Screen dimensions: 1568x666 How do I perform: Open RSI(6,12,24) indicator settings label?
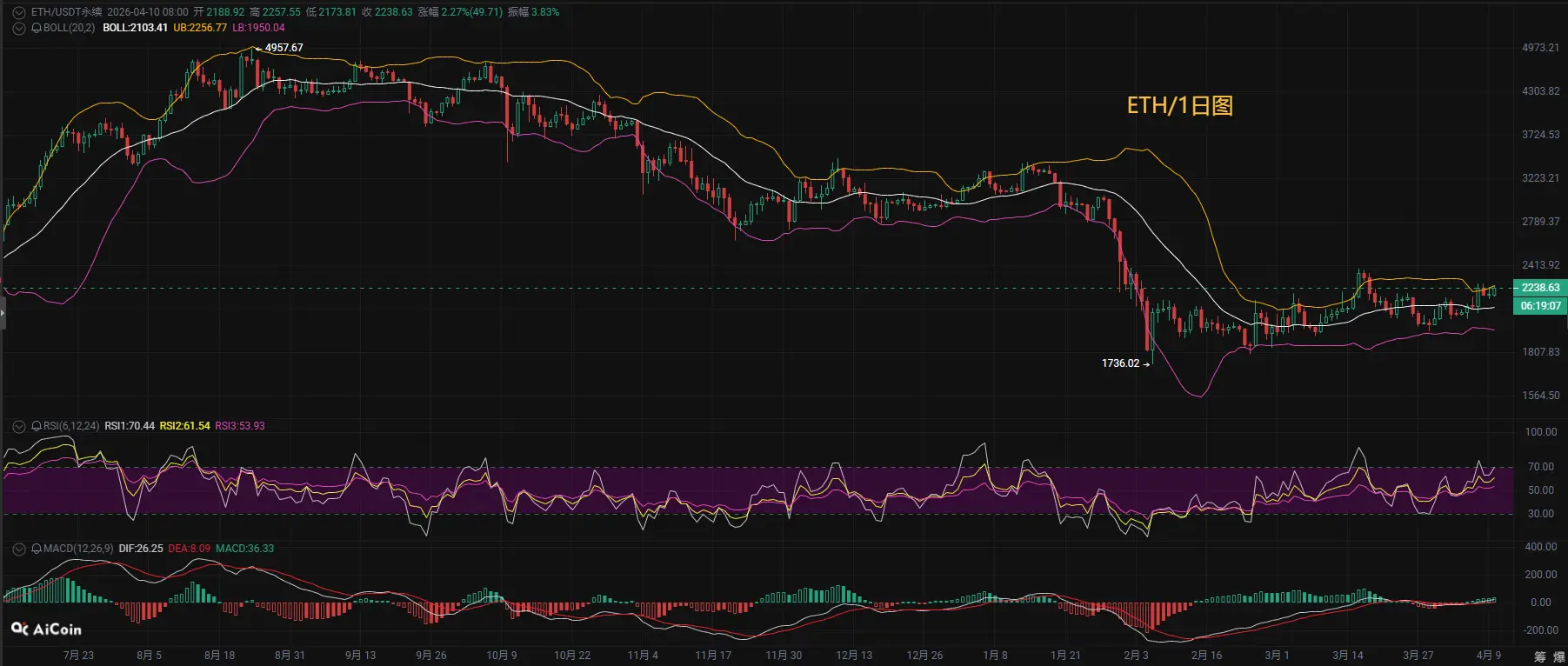(71, 426)
